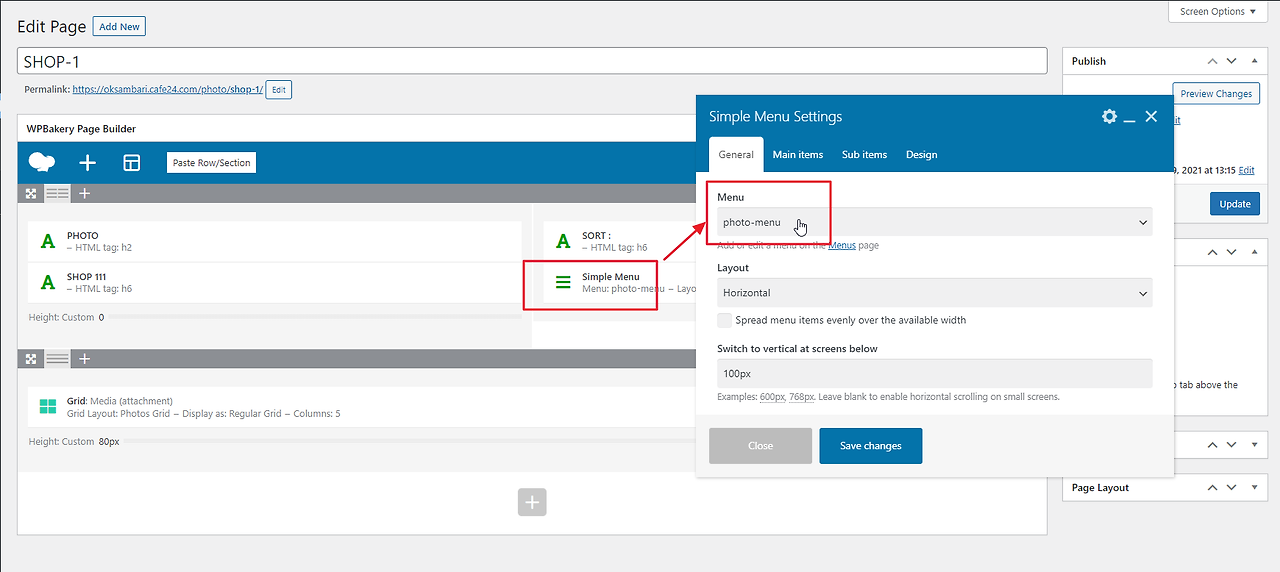Click Edit link beside the publish date
1280x572 pixels.
point(1246,170)
